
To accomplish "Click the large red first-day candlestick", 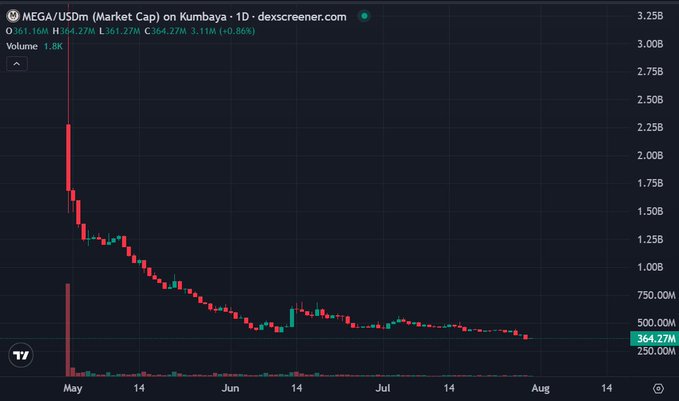I will point(68,158).
